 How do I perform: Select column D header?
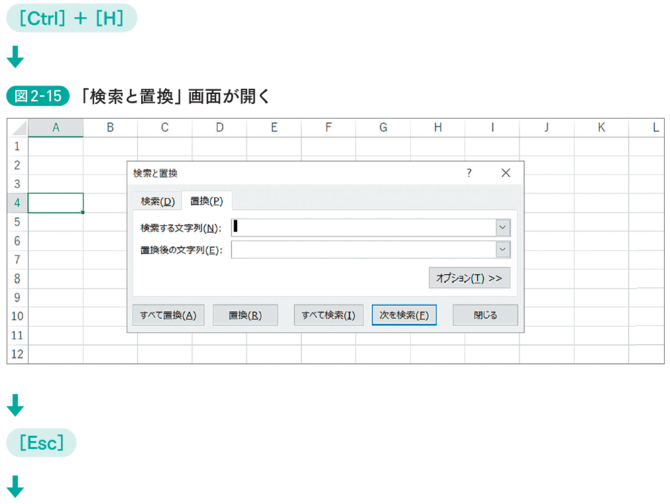[219, 128]
